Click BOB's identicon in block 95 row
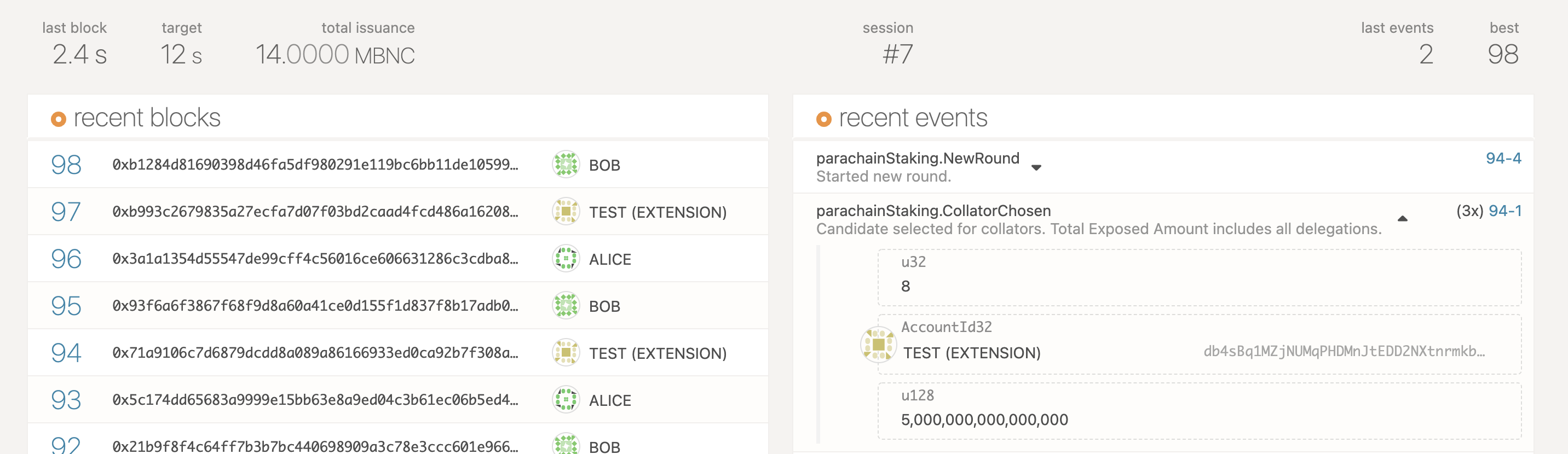The height and width of the screenshot is (454, 1568). (566, 306)
